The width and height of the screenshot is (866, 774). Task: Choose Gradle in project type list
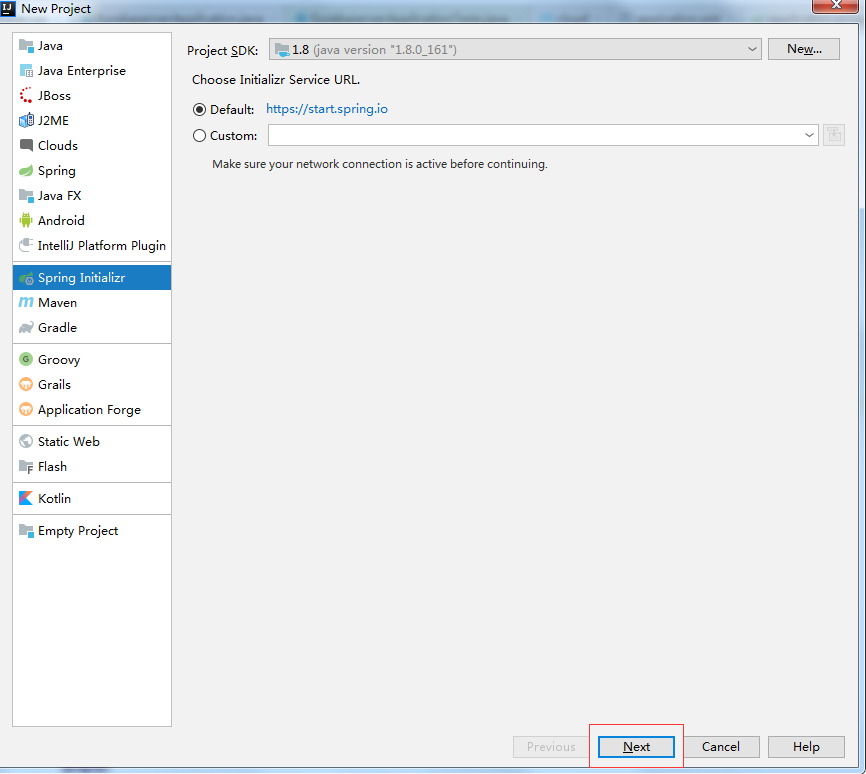(92, 328)
